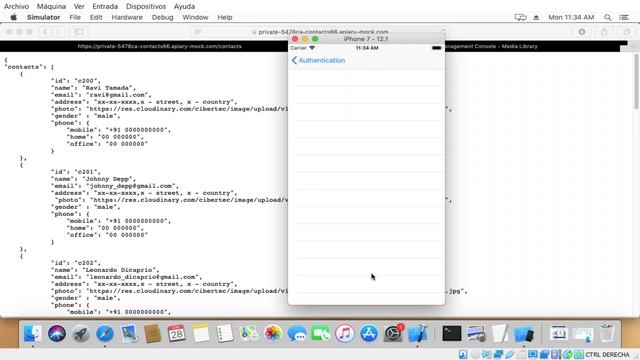Open the Trash in the Dock

(x=607, y=333)
